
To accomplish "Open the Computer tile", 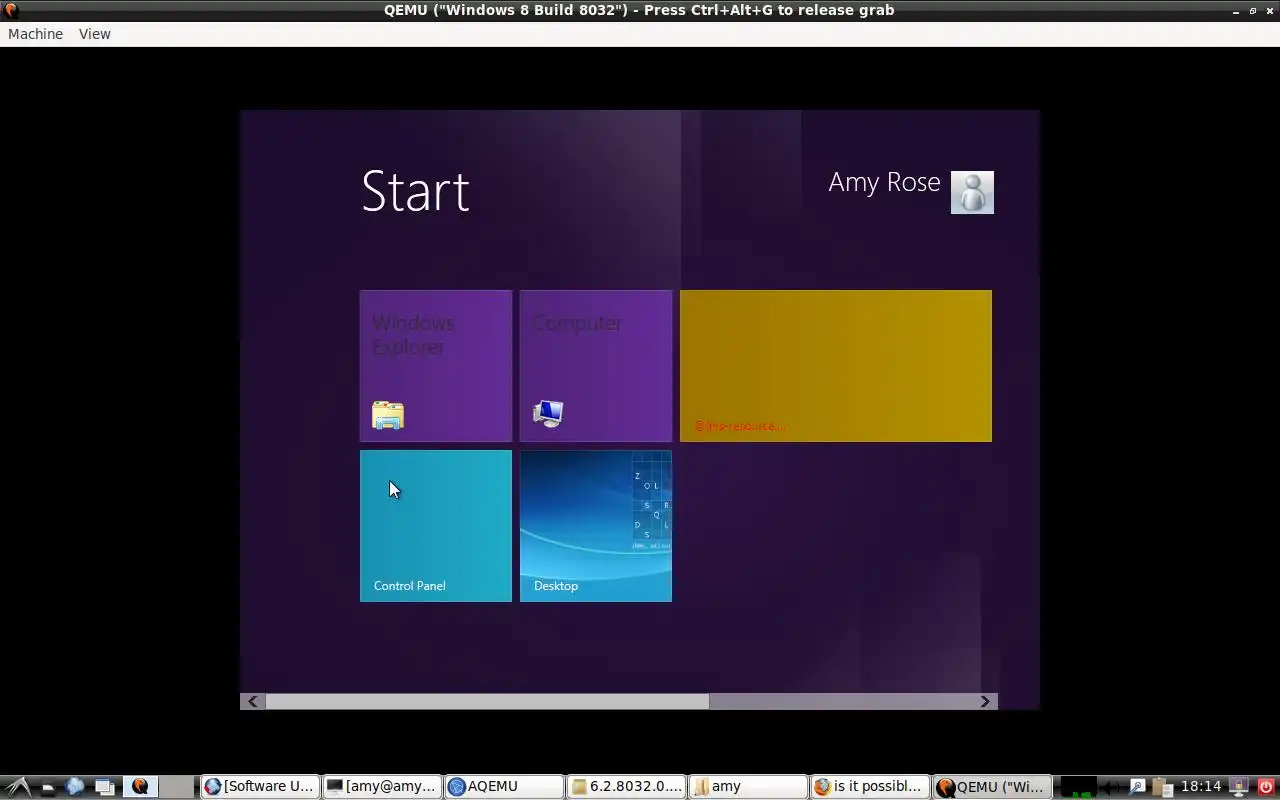I will tap(596, 366).
